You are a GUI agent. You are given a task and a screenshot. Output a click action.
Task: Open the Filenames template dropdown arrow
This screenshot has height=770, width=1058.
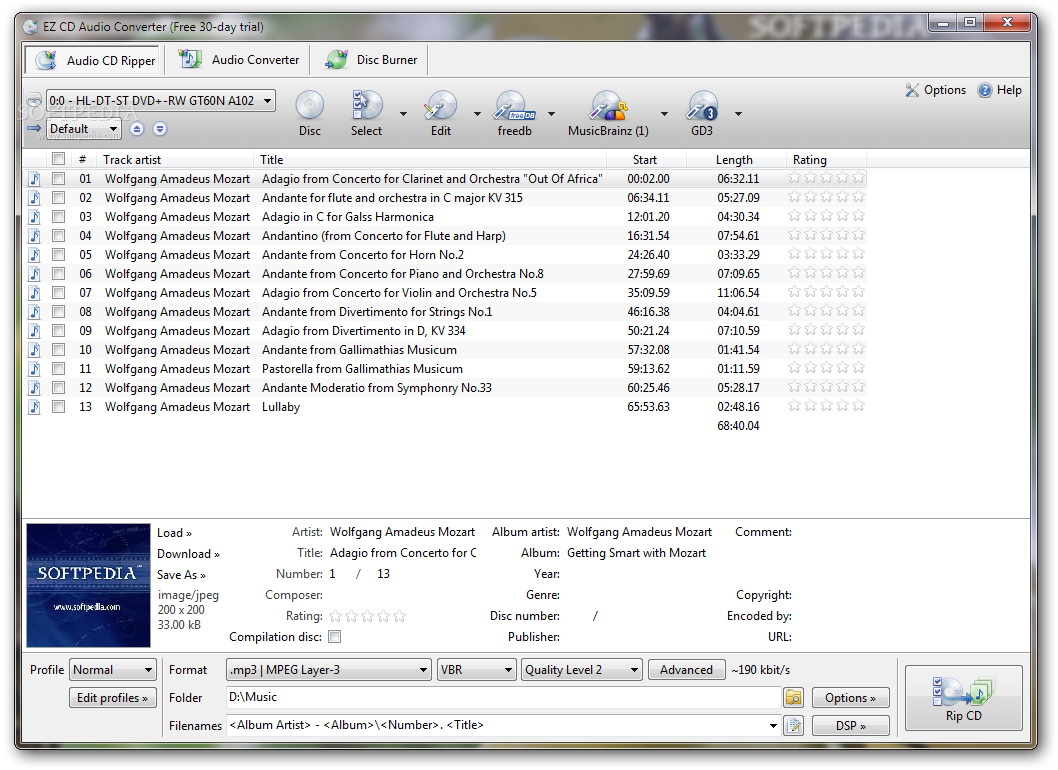[773, 725]
